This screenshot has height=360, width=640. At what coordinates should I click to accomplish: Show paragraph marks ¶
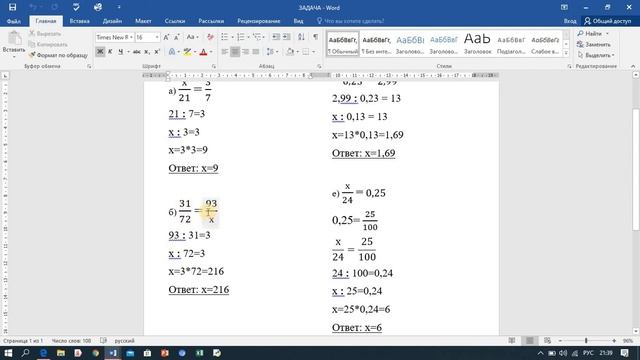tap(316, 38)
